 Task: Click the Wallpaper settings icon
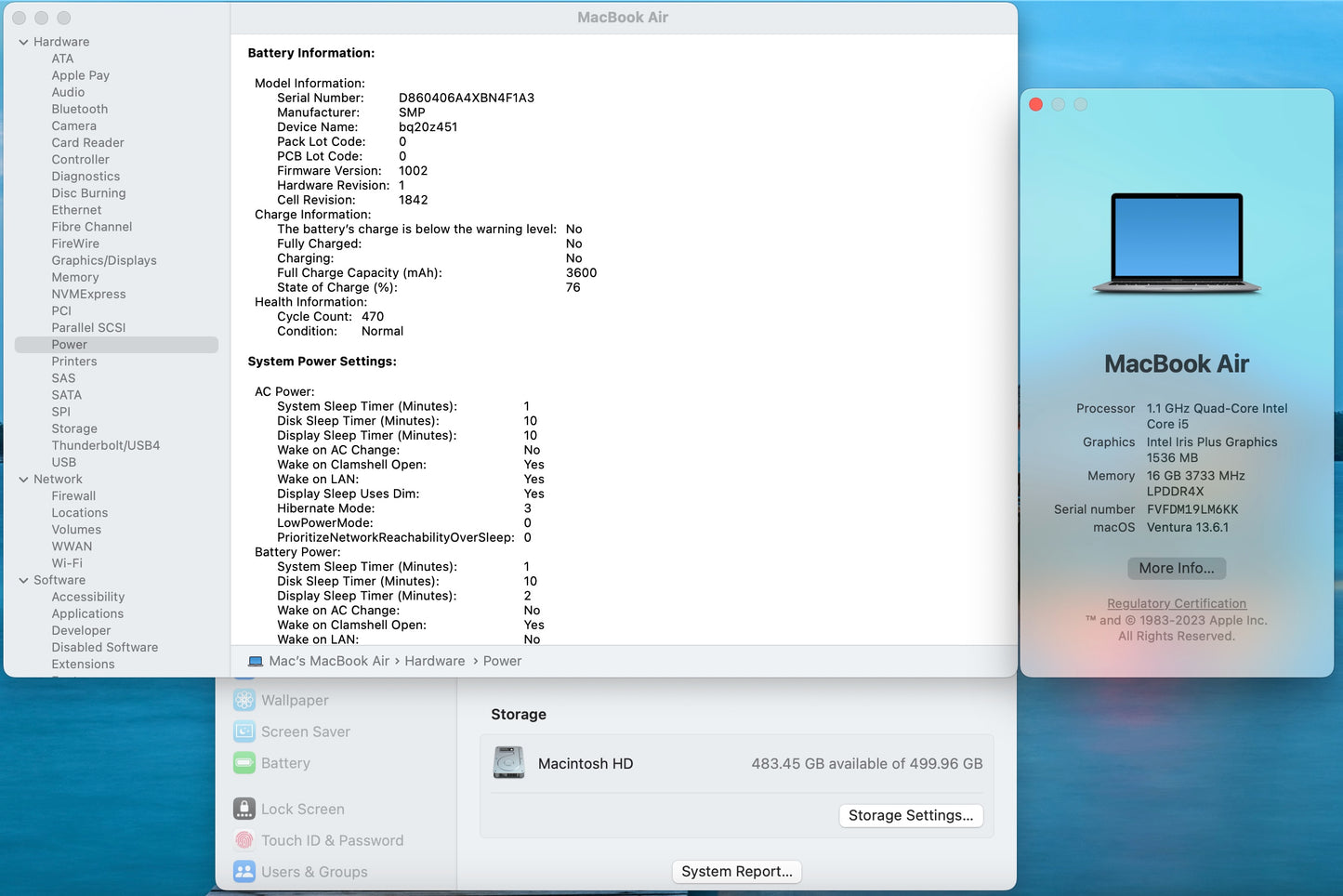[244, 700]
